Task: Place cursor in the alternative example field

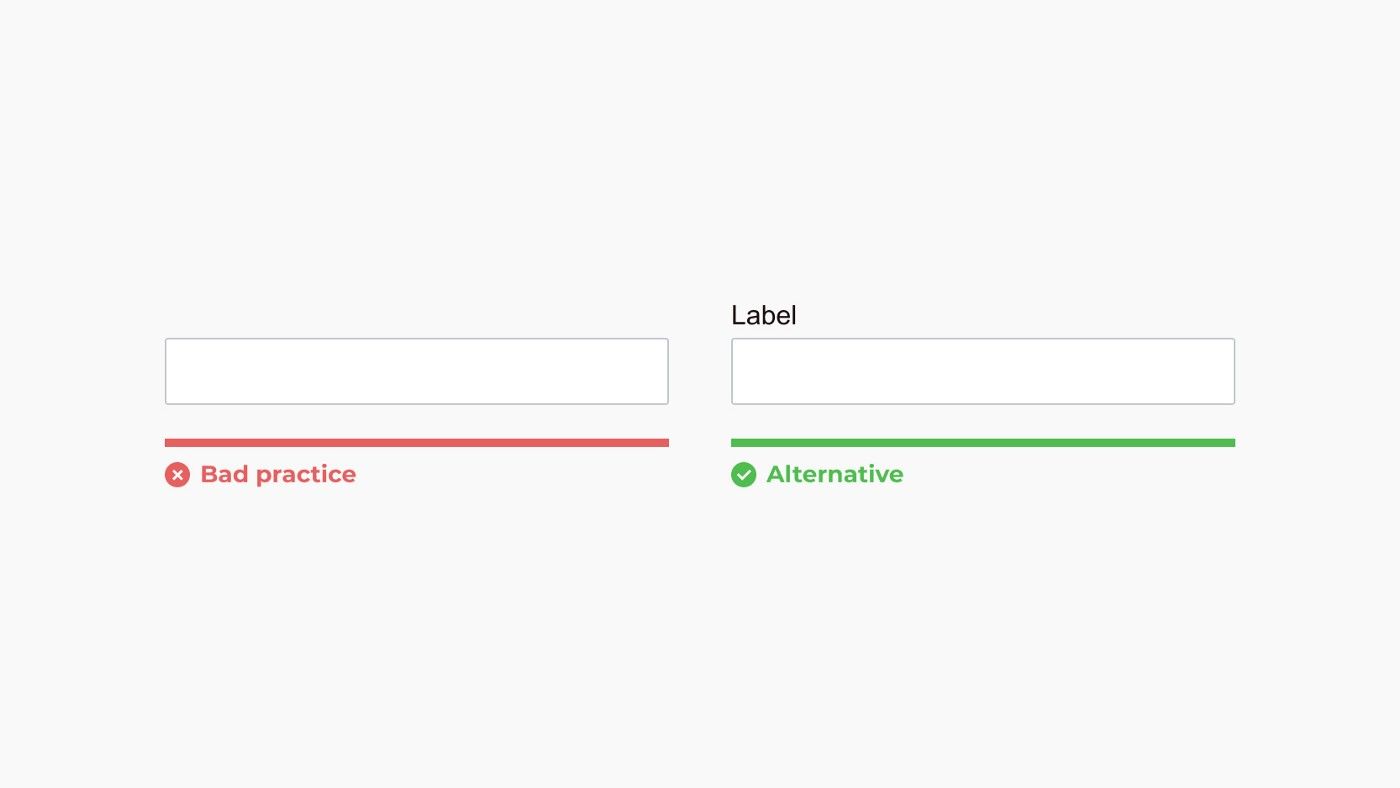Action: tap(983, 371)
